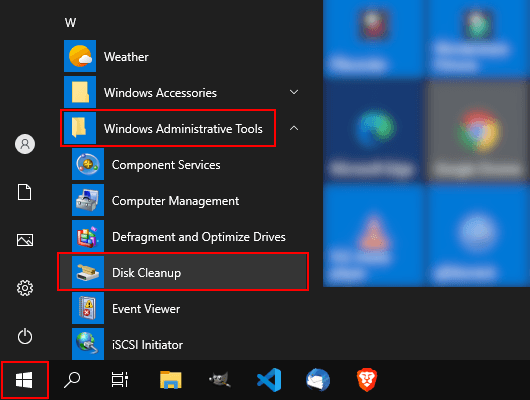Open Documents from the Start sidebar
Screen dimensions: 530x400
(x=25, y=192)
